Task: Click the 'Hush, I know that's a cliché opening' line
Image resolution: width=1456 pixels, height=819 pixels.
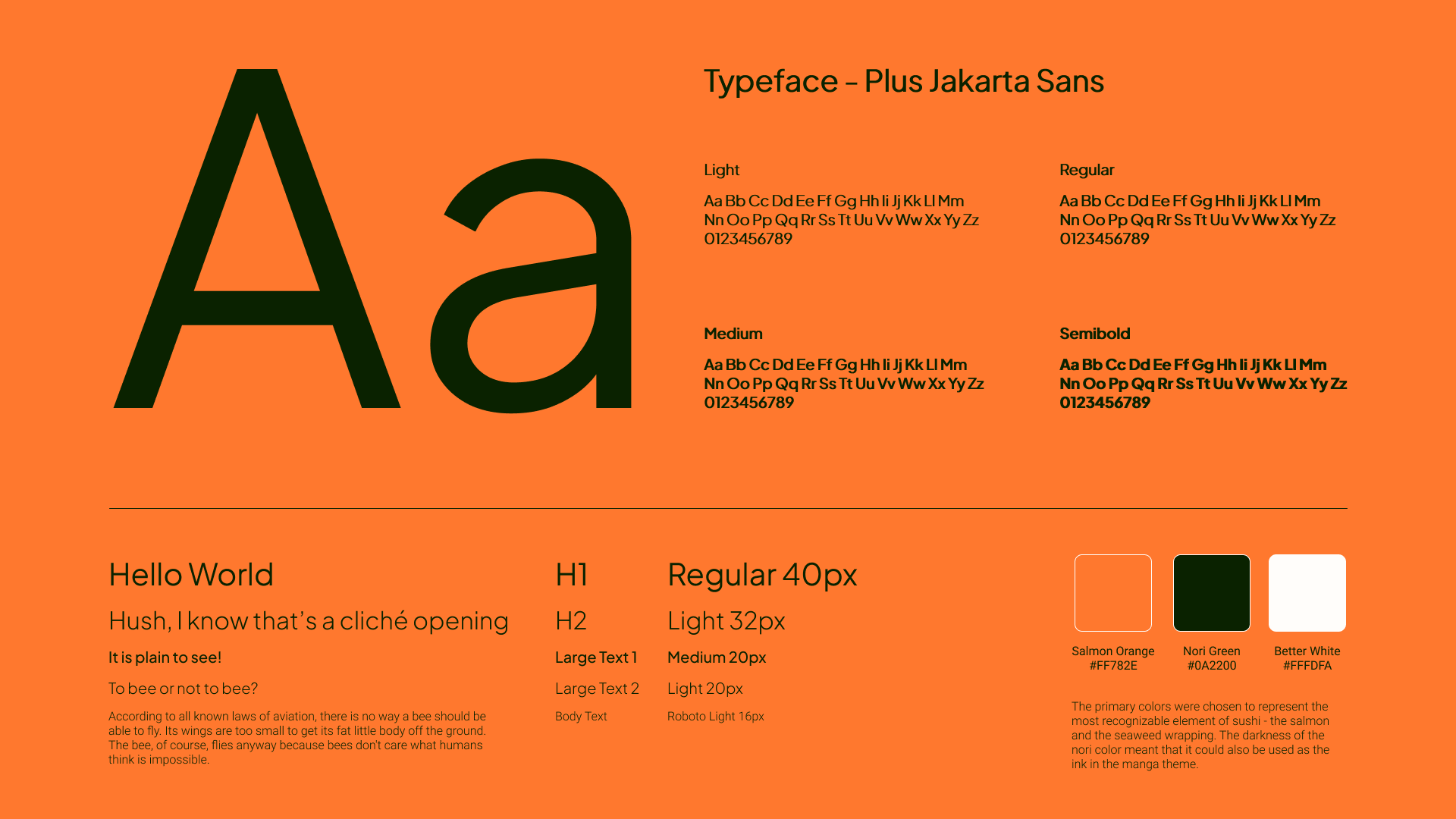Action: [x=308, y=620]
